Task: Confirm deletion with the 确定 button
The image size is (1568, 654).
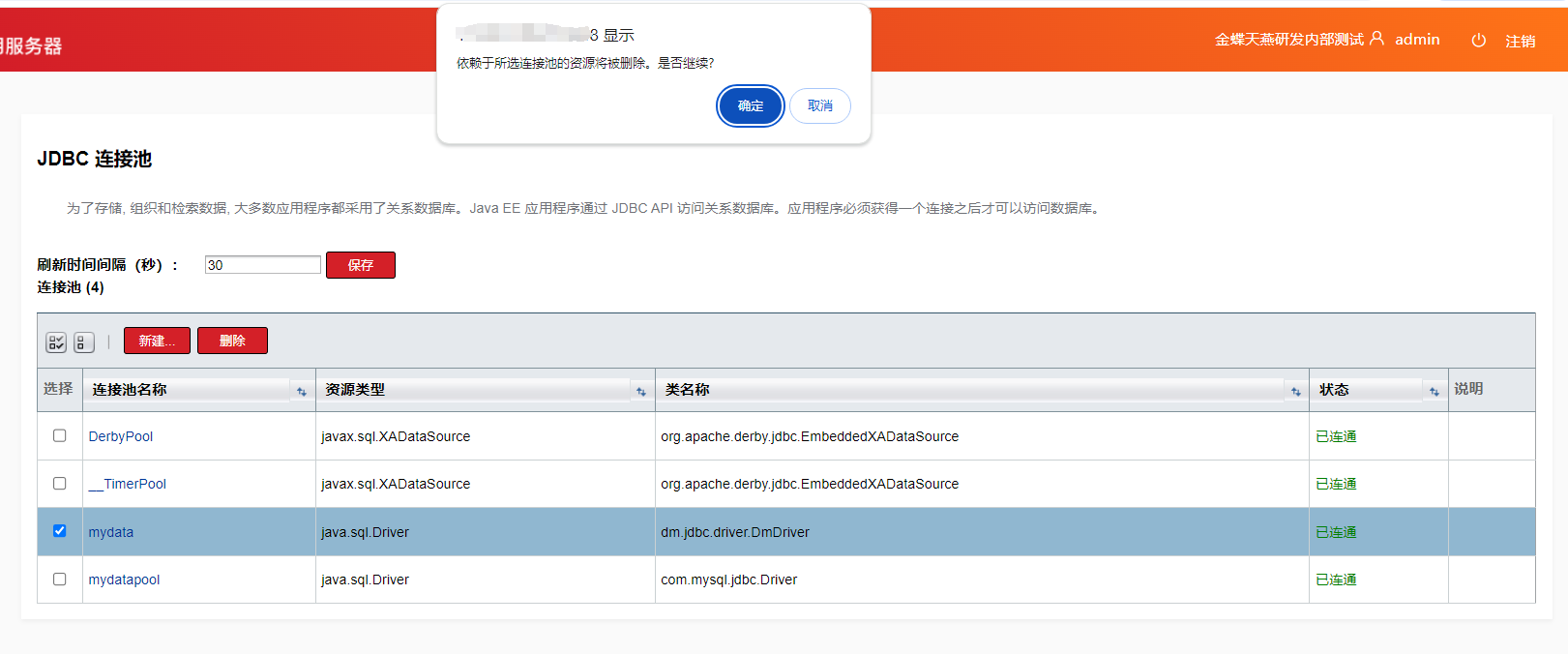Action: (750, 105)
